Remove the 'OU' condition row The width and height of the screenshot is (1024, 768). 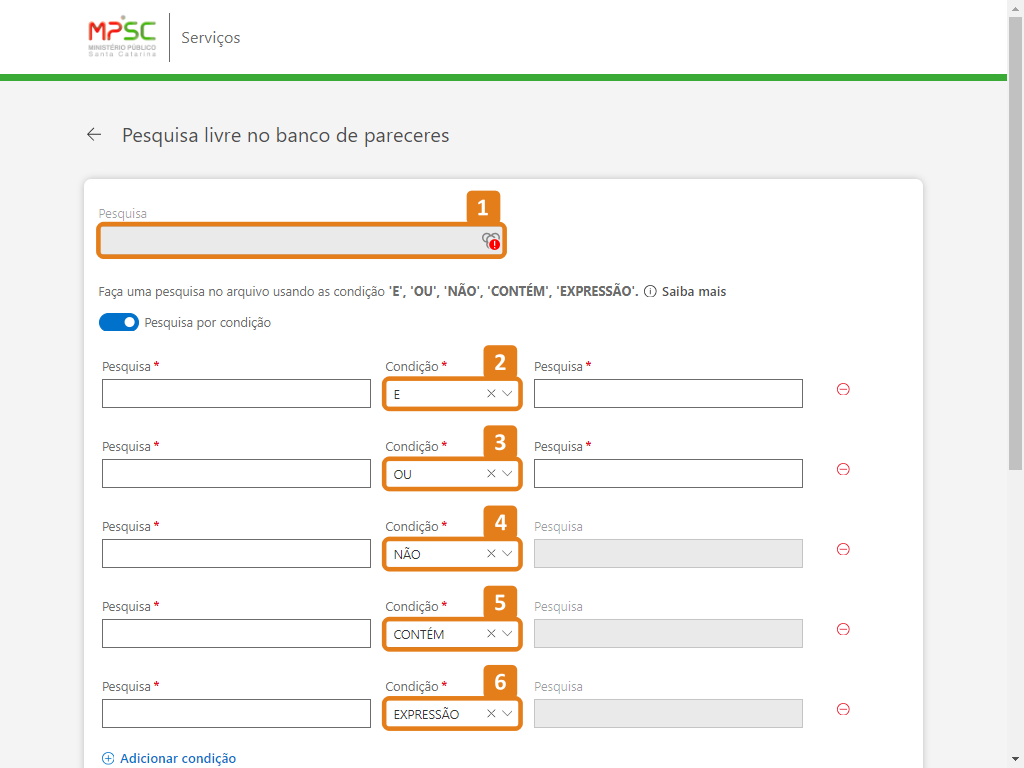(843, 470)
